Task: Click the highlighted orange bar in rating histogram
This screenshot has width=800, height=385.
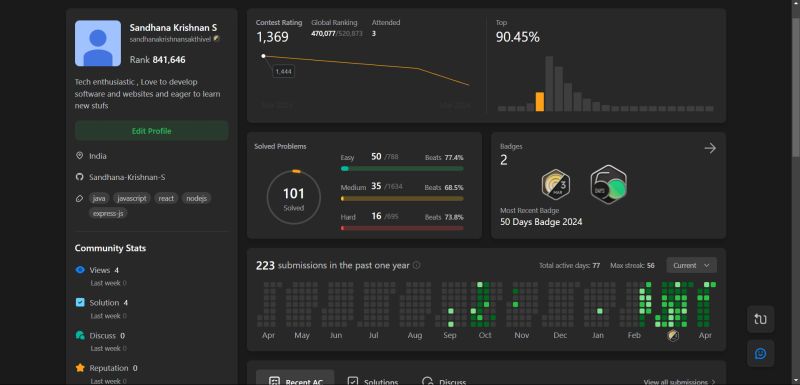Action: tap(539, 101)
